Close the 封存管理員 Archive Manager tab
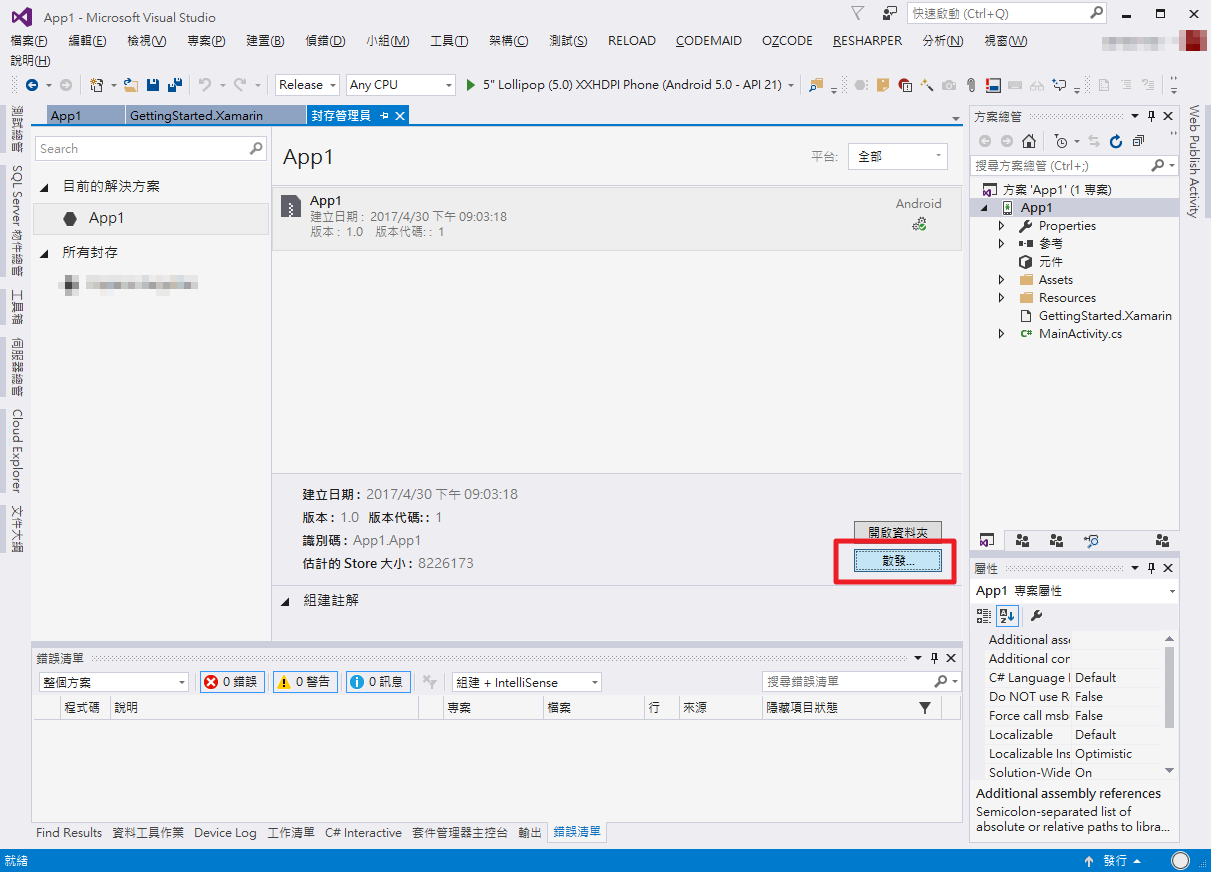 [x=400, y=116]
